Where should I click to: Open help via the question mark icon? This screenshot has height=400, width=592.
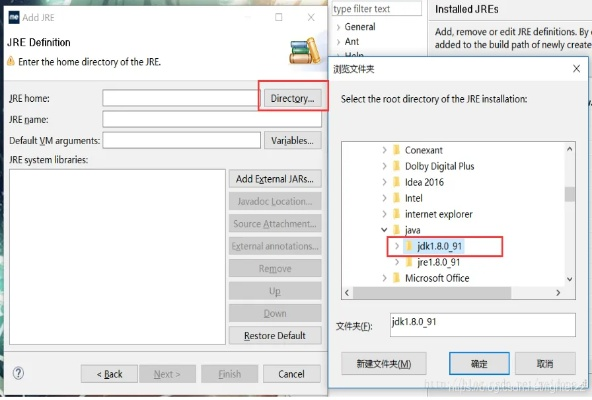pos(18,373)
